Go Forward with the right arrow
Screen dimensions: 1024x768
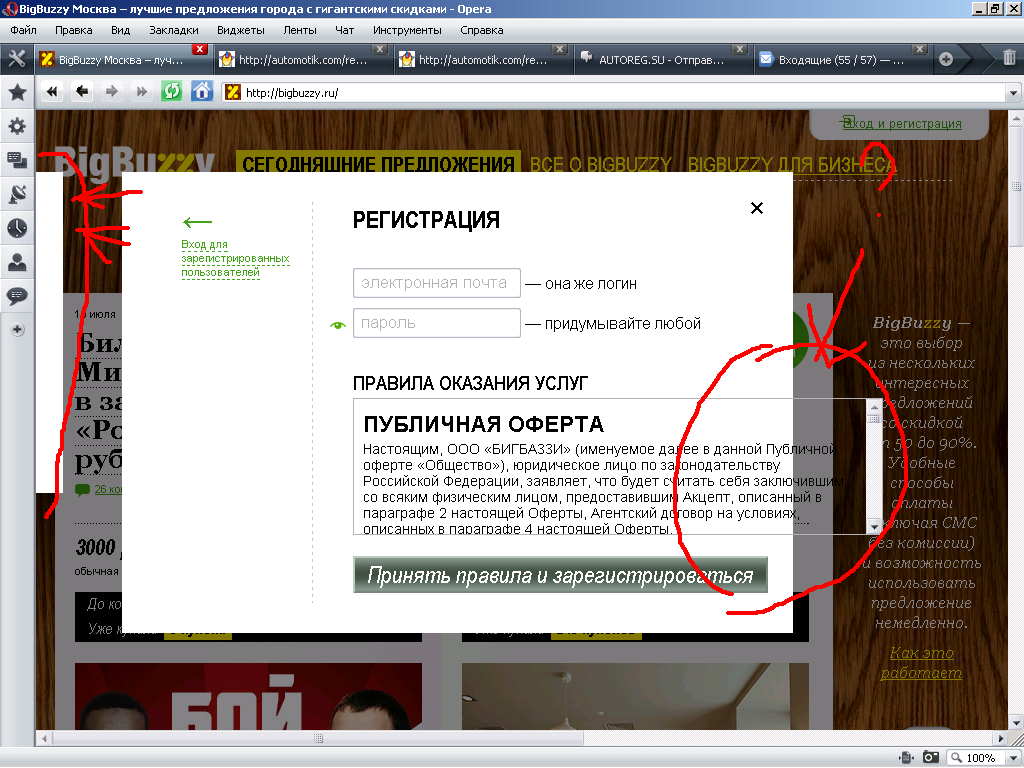(112, 92)
